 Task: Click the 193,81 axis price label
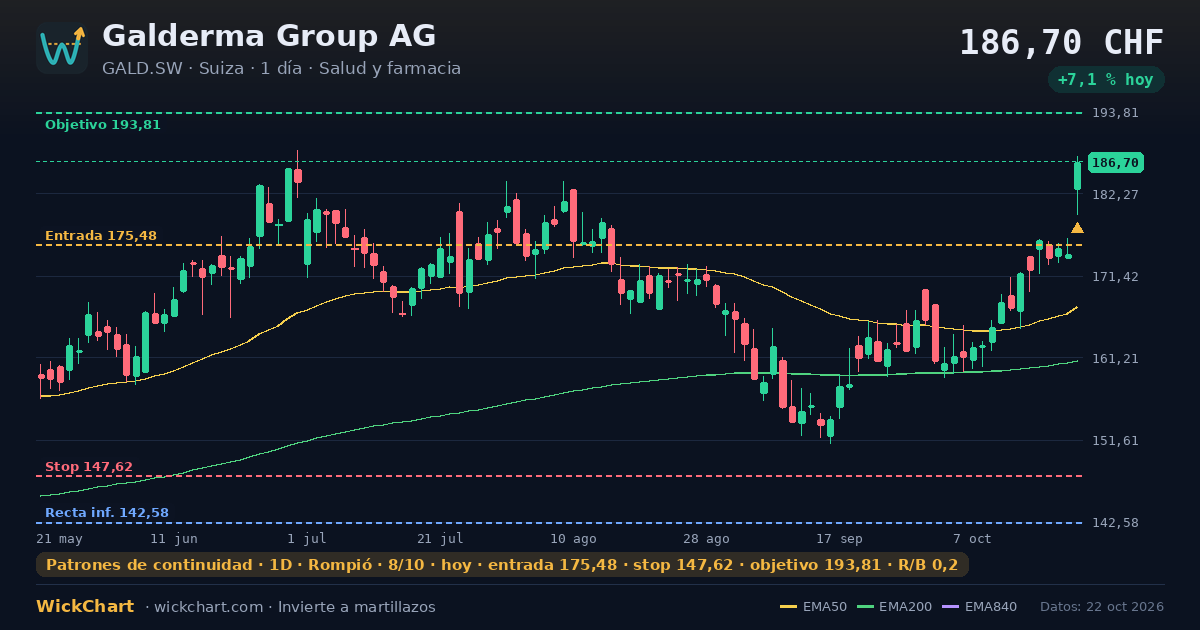click(x=1115, y=113)
